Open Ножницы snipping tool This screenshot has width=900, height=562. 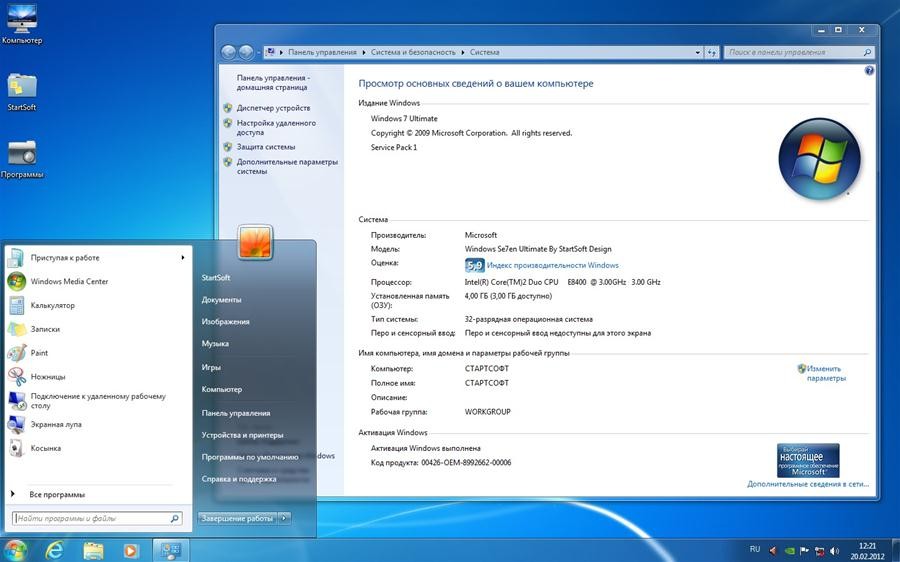48,377
